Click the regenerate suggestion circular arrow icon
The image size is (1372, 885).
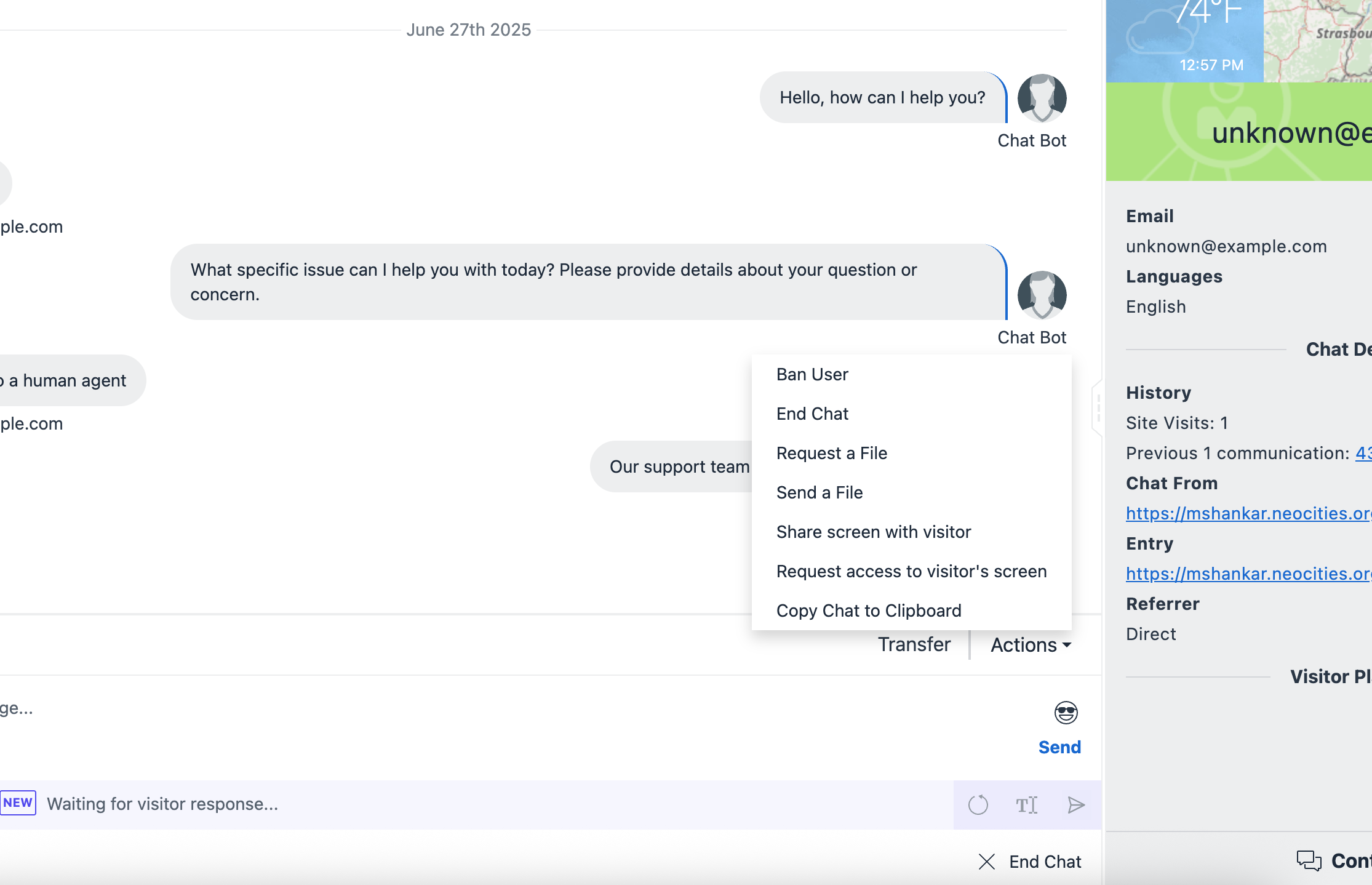(x=978, y=804)
